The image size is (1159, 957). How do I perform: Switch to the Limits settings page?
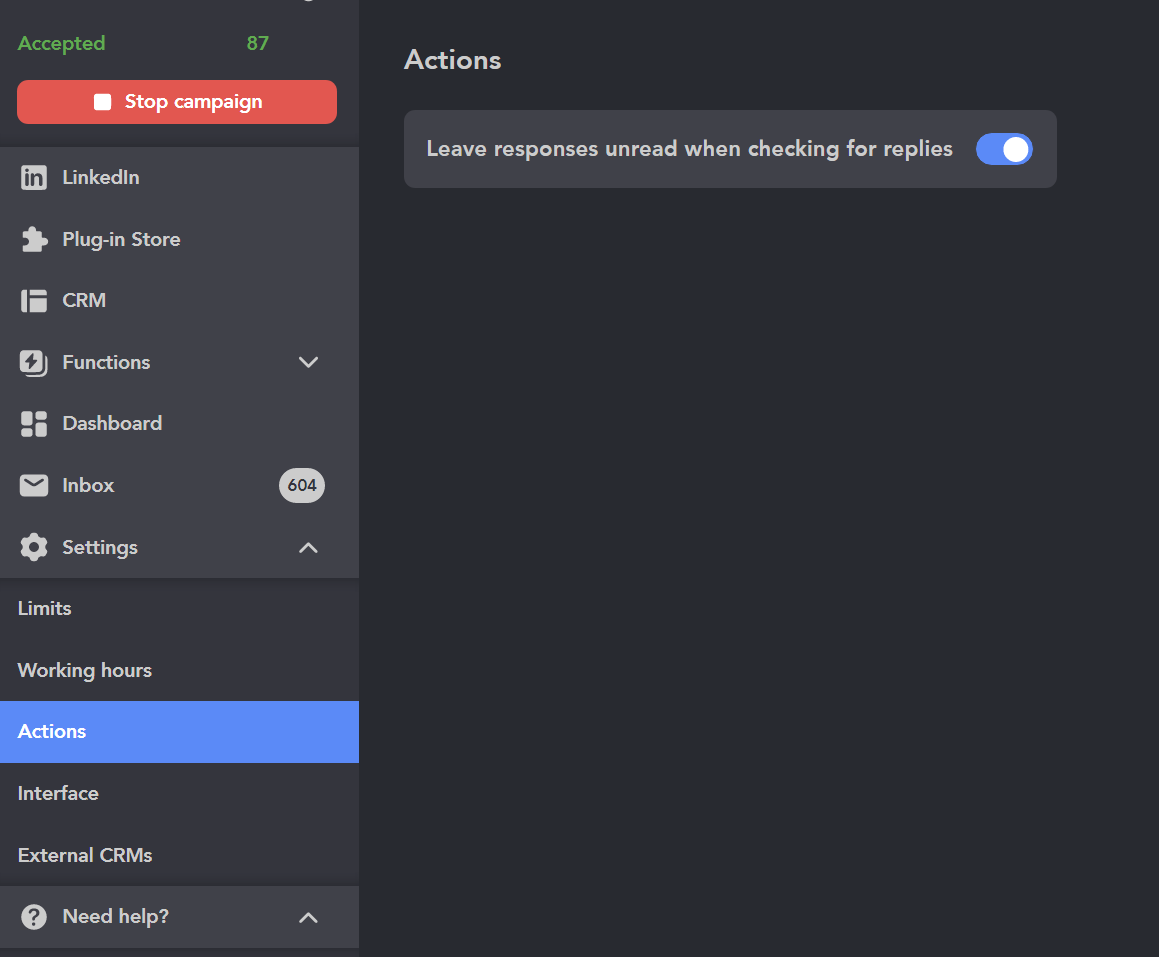pyautogui.click(x=44, y=608)
